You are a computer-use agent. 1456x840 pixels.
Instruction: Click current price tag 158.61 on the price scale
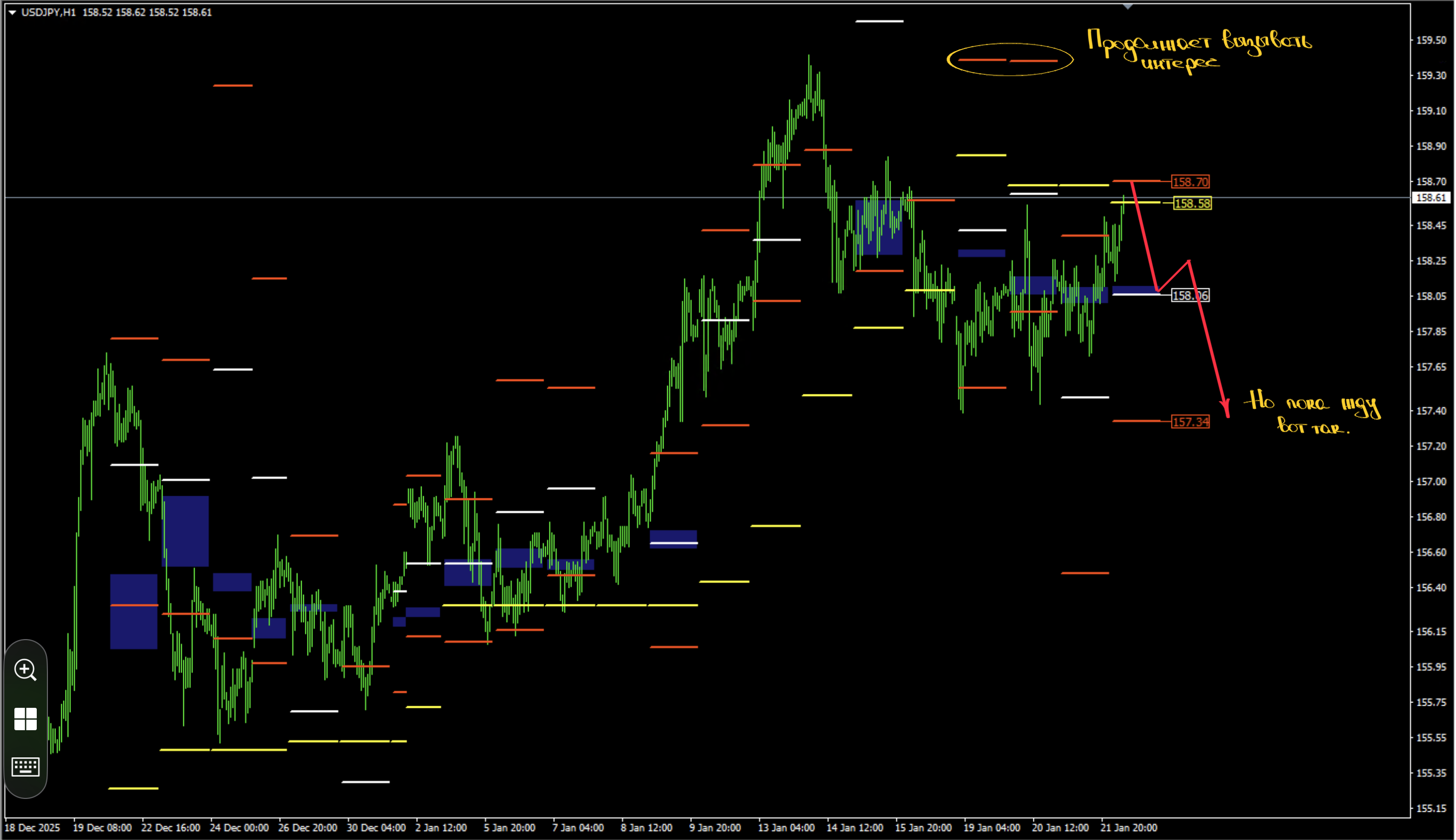(1432, 198)
